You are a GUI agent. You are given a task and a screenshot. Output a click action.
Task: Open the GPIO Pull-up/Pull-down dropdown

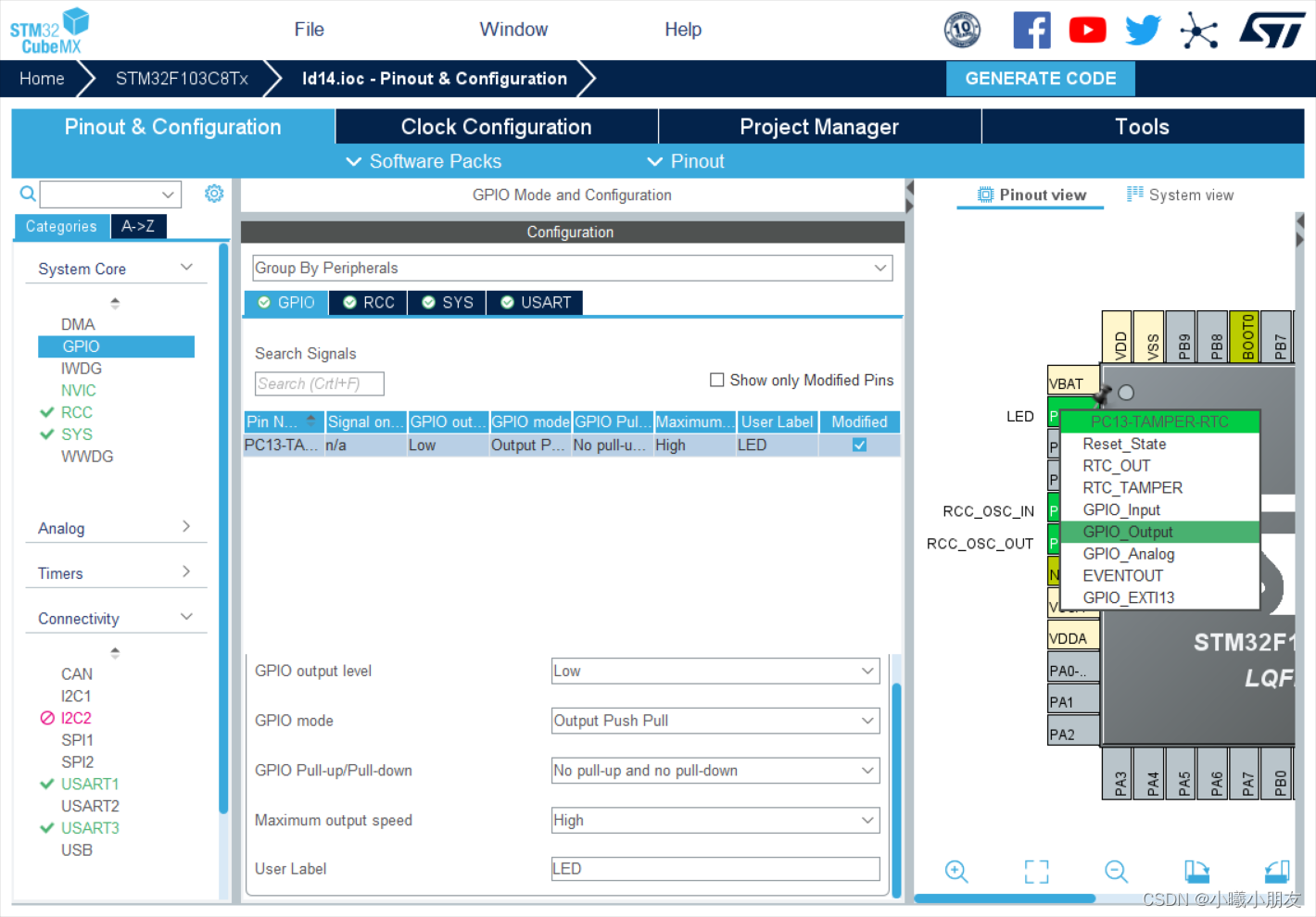pyautogui.click(x=715, y=771)
